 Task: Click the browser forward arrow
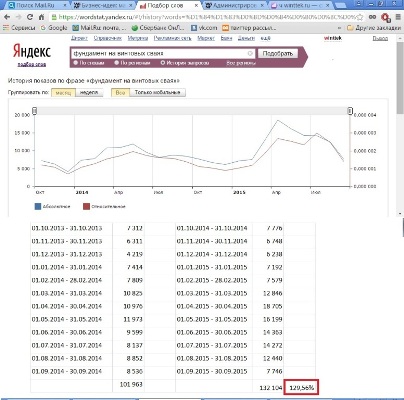tap(18, 17)
